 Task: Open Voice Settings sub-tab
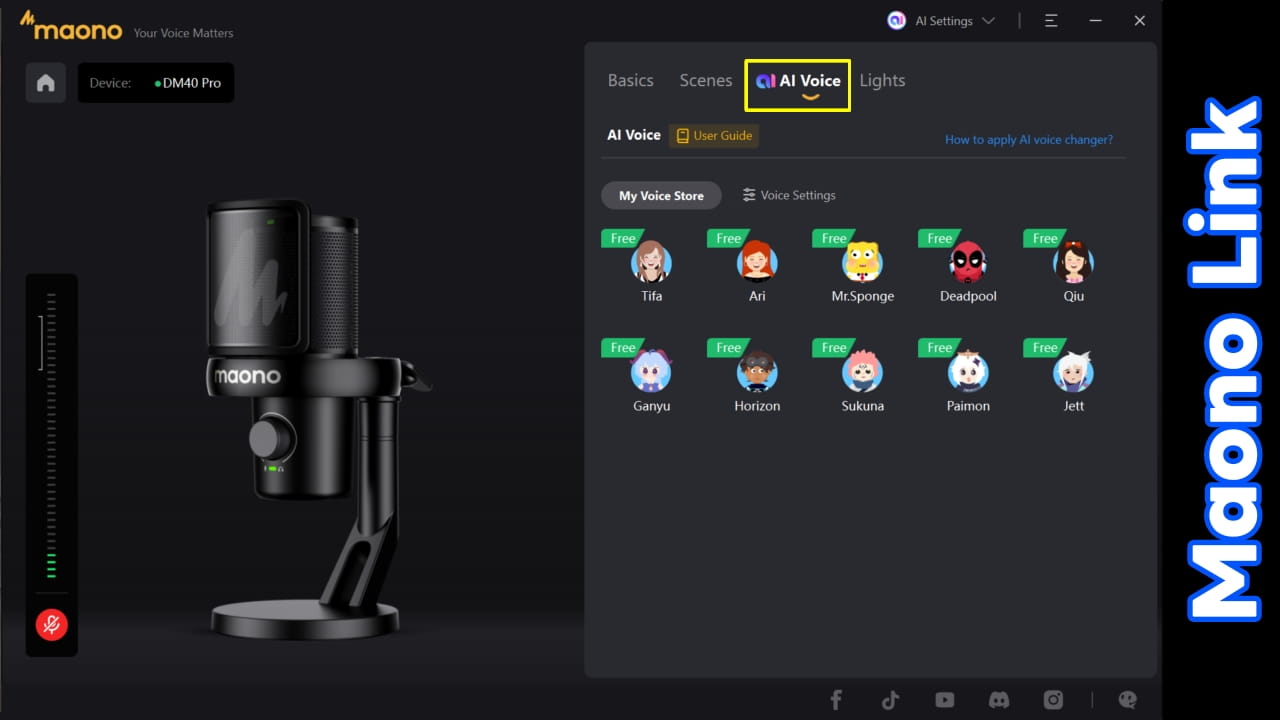[x=789, y=196]
